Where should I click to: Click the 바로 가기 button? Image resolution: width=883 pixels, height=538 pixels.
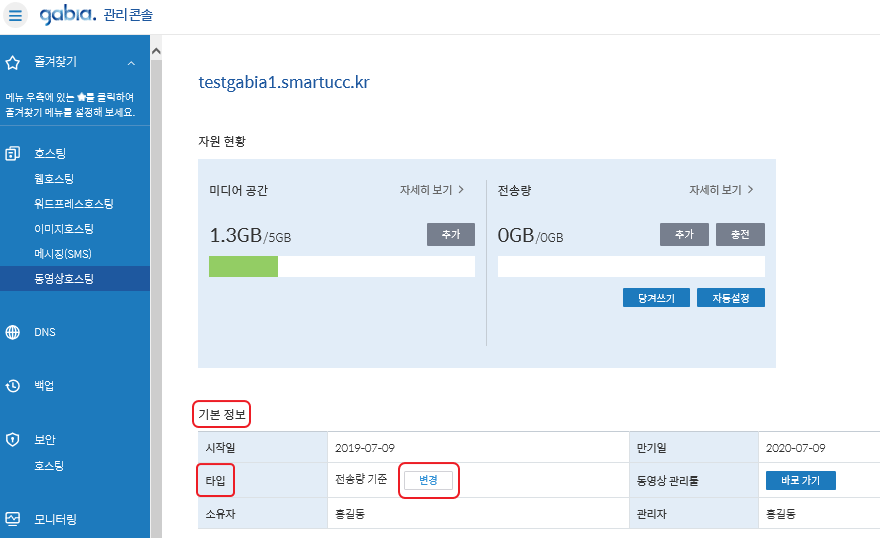point(800,481)
